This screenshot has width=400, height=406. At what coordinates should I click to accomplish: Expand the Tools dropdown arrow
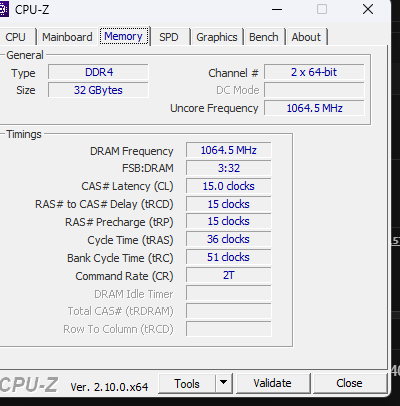(x=224, y=384)
